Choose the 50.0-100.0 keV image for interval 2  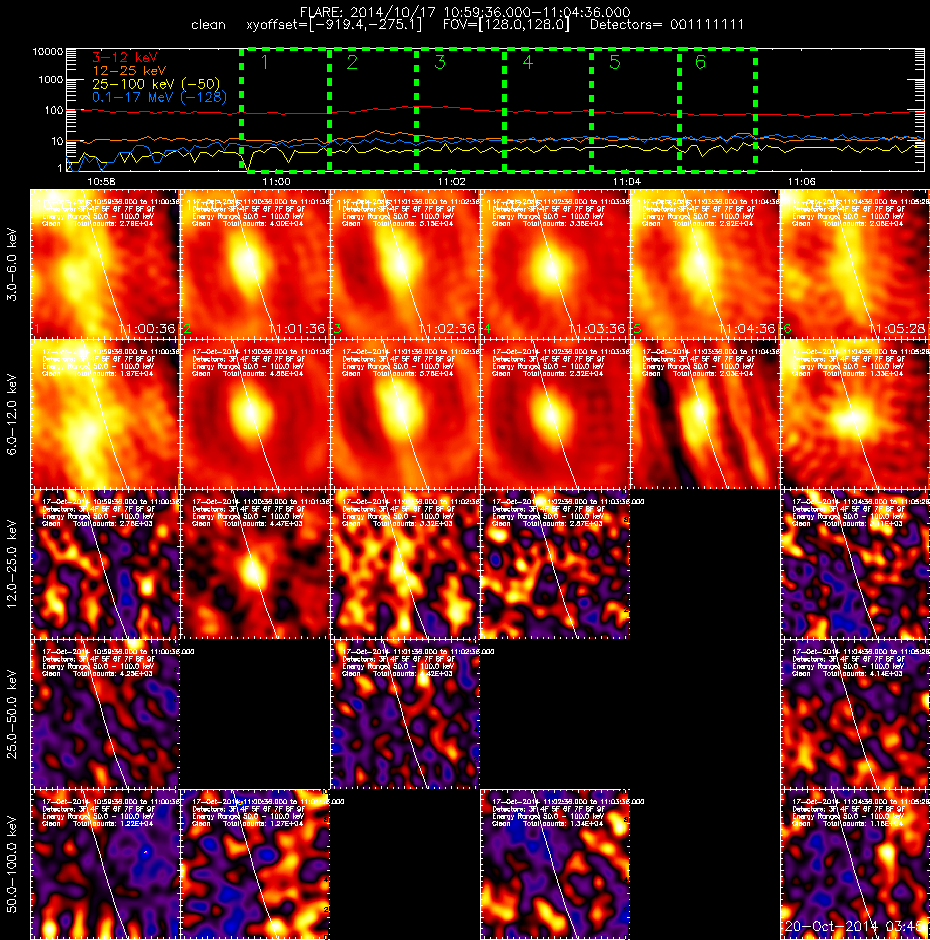tap(255, 864)
